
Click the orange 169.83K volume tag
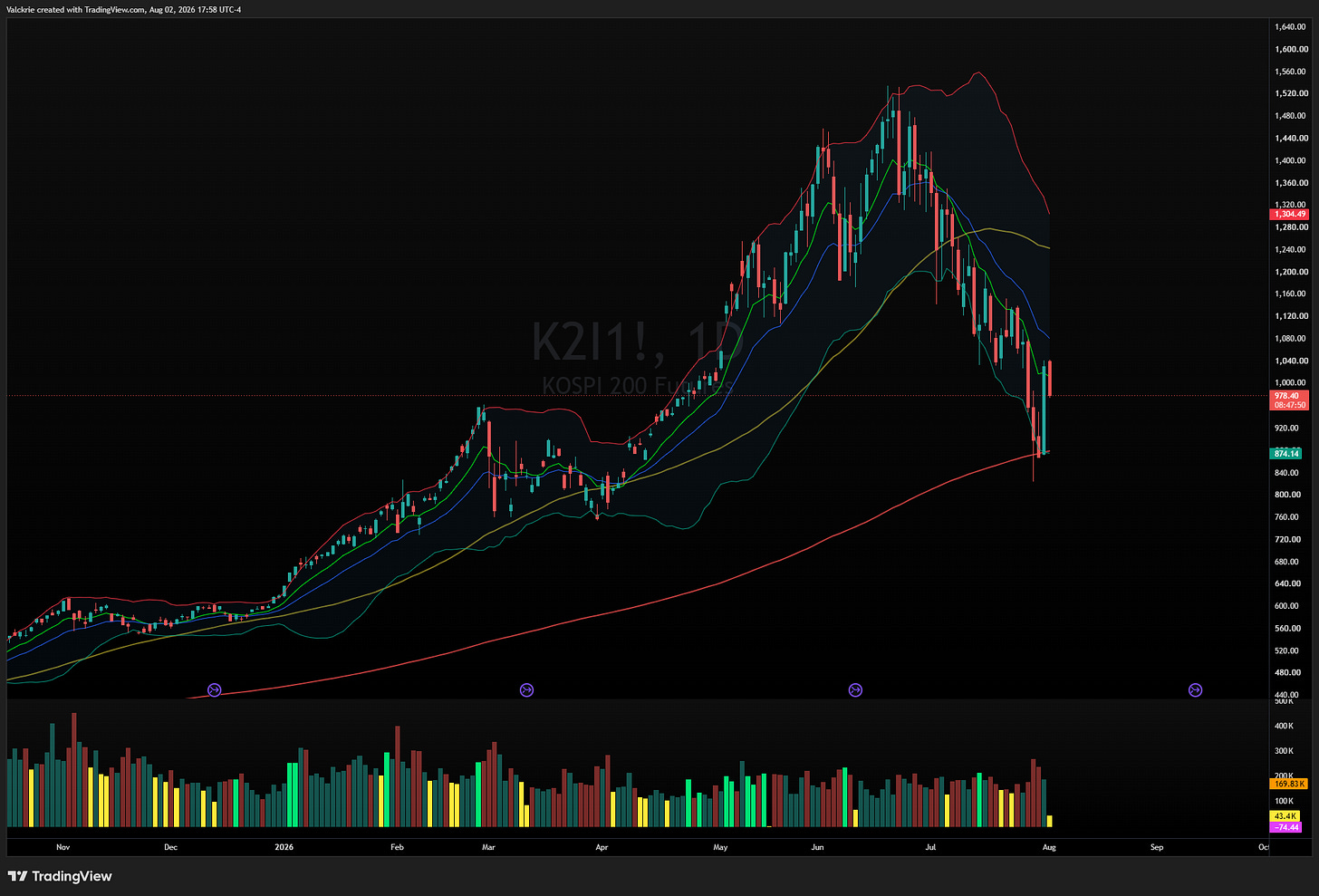pos(1289,784)
